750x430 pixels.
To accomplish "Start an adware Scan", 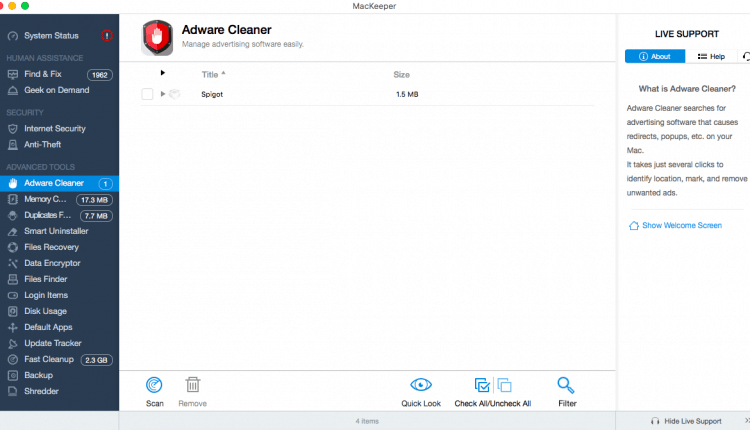I will 154,392.
